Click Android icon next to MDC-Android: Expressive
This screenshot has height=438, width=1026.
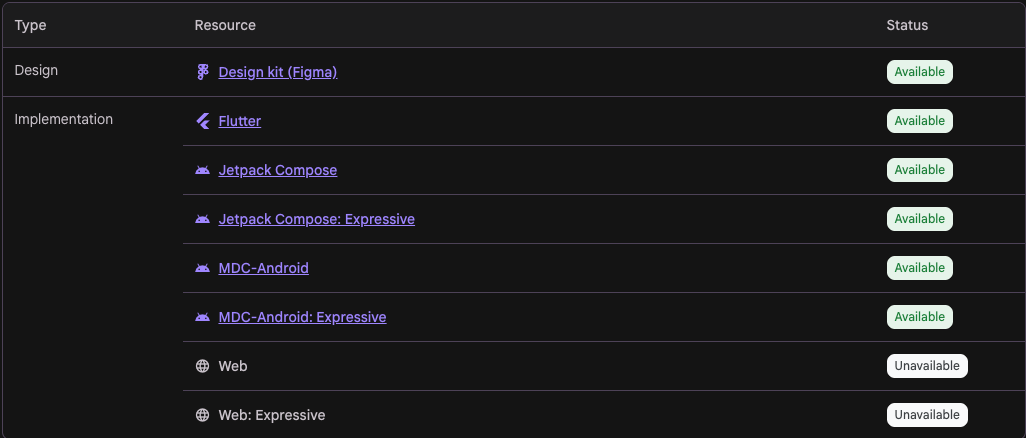202,318
